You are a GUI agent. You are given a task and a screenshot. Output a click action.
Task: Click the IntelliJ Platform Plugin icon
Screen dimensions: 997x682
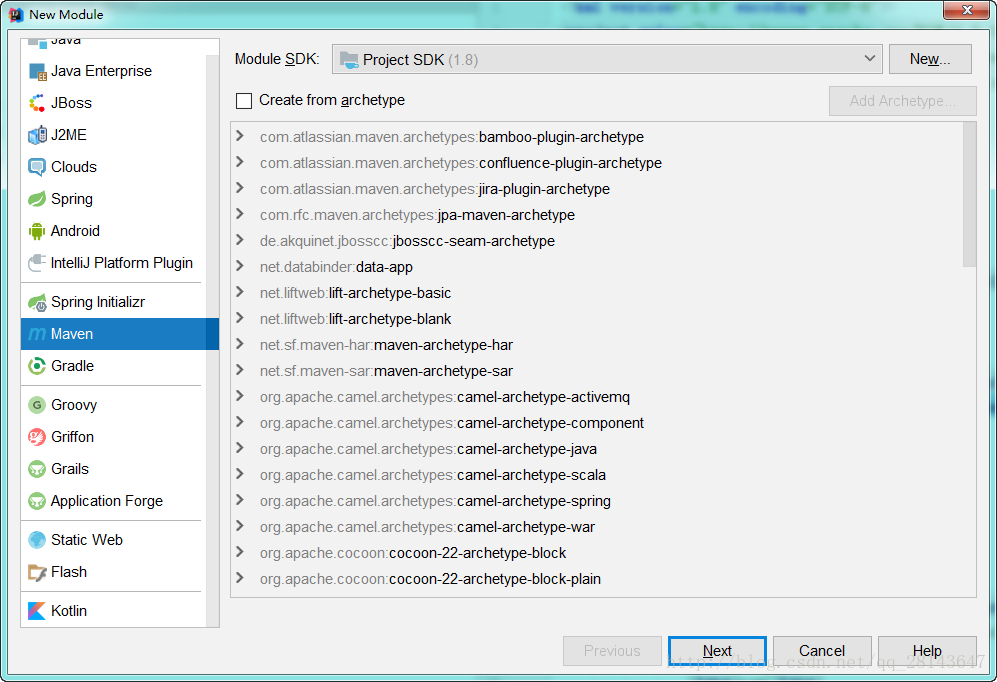coord(38,263)
